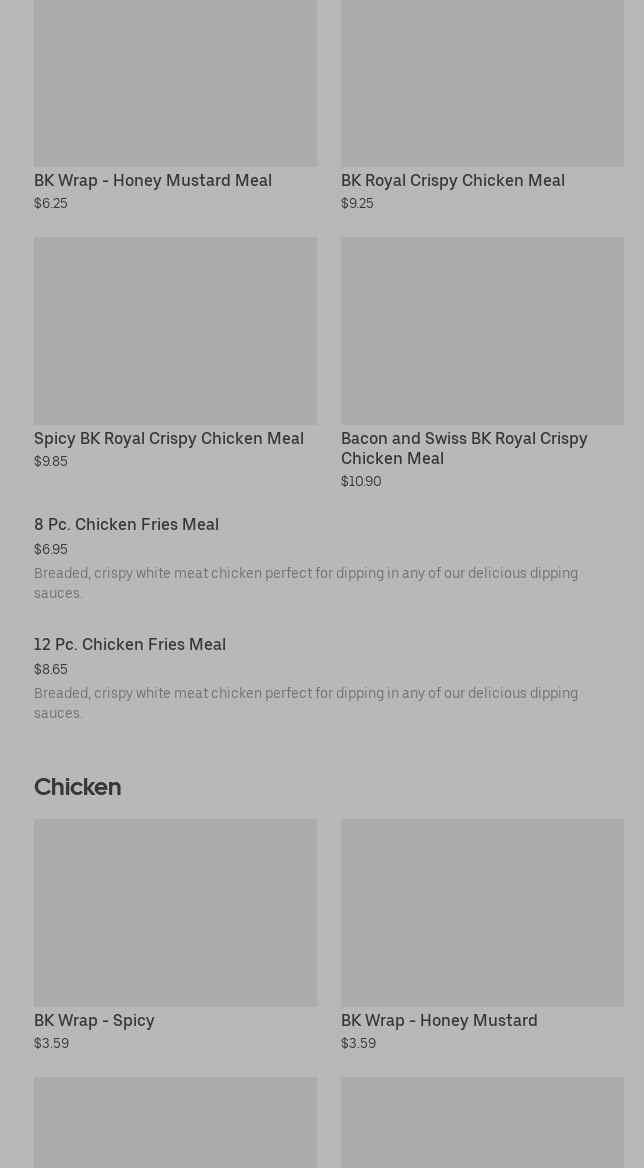Select the BK Wrap - Honey Mustard title under Chicken
Viewport: 644px width, 1168px height.
439,1021
